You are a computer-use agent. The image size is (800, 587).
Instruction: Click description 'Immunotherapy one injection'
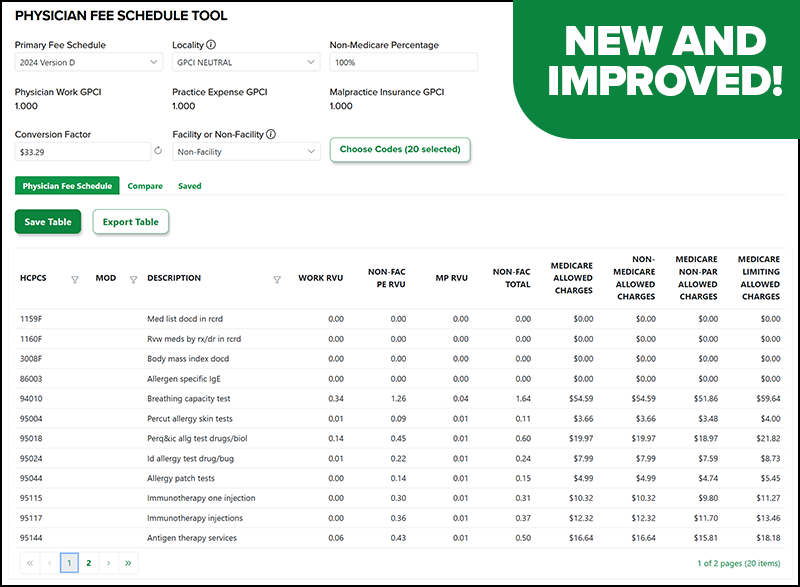tap(202, 498)
